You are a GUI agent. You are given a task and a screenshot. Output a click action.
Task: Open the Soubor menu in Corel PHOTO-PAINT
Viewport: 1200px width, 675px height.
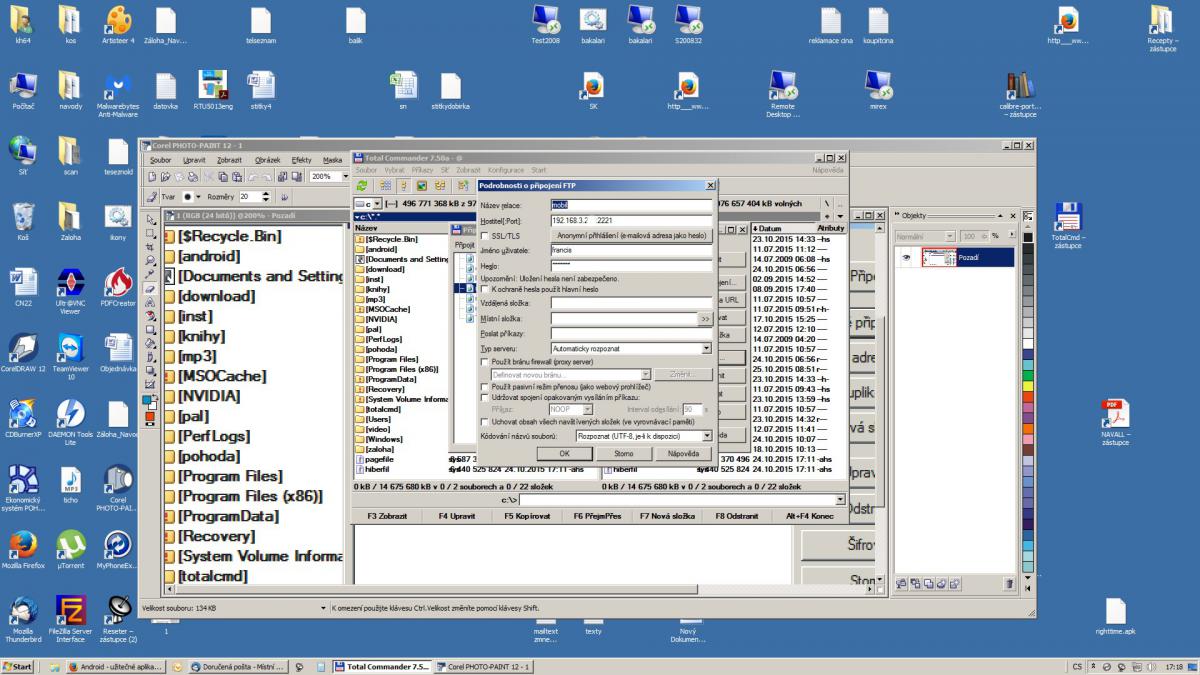pos(160,160)
